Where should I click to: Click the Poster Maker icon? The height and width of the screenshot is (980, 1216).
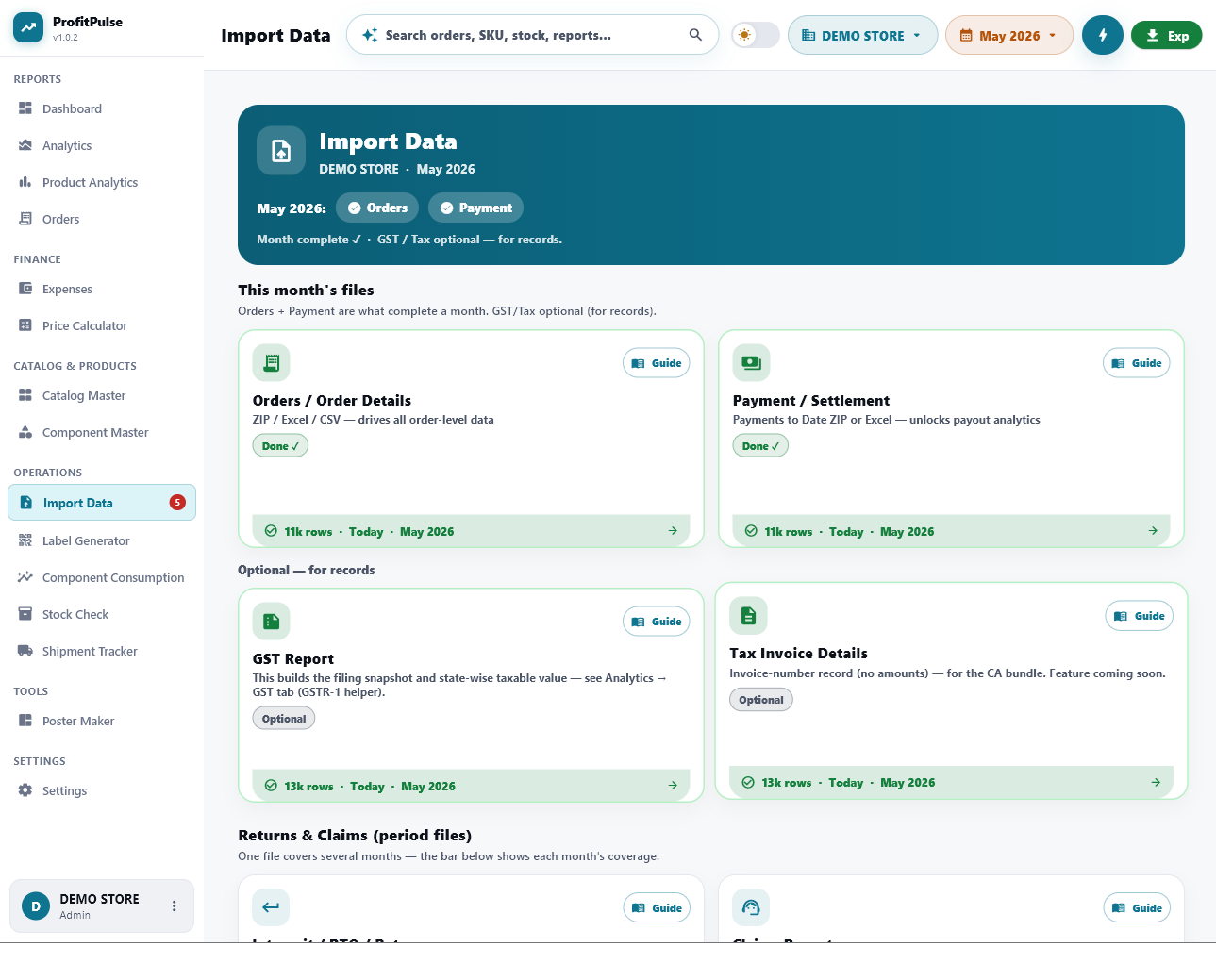coord(25,721)
